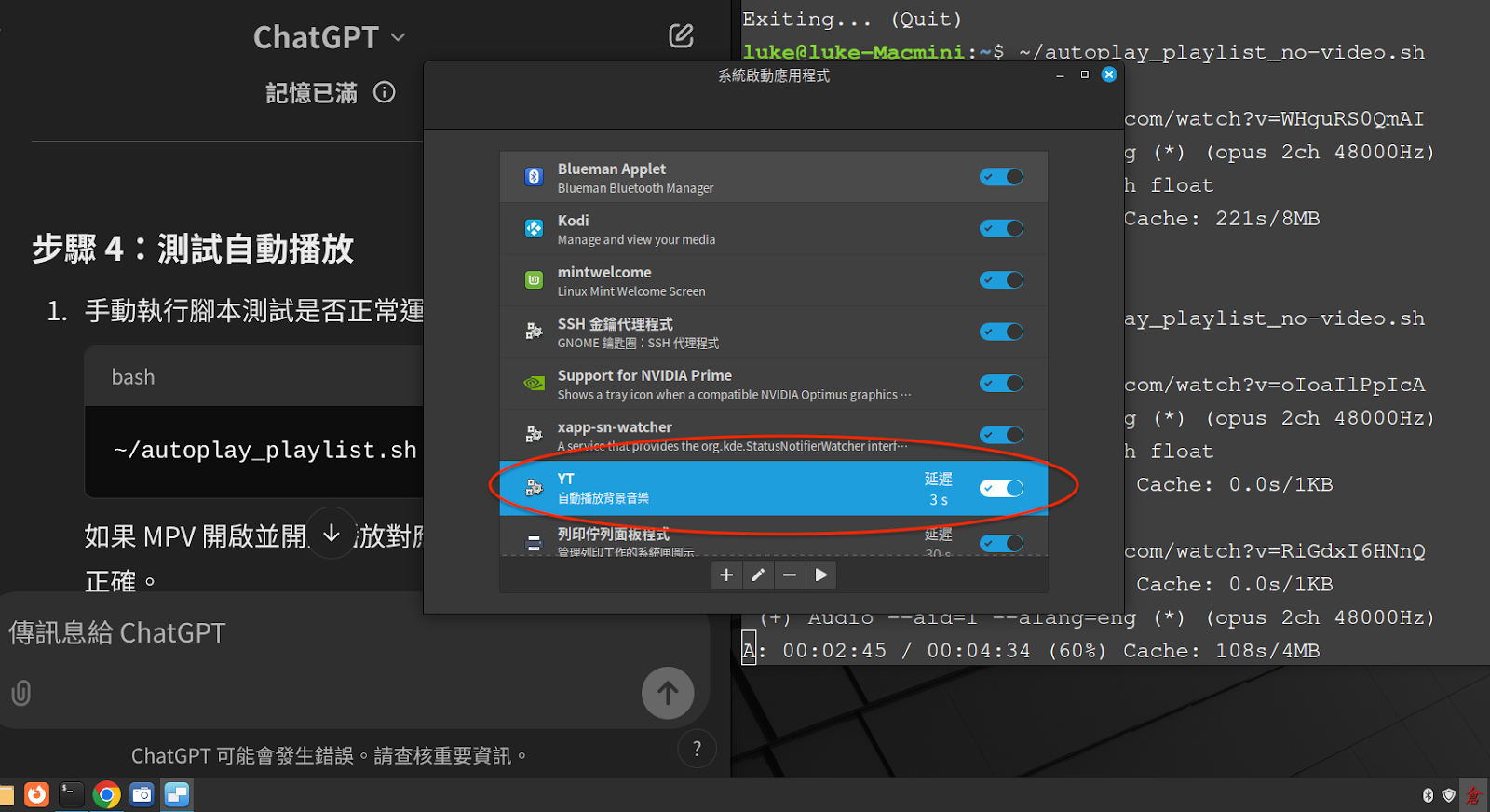Viewport: 1490px width, 812px height.
Task: Disable Blueman Applet at startup
Action: 1001,177
